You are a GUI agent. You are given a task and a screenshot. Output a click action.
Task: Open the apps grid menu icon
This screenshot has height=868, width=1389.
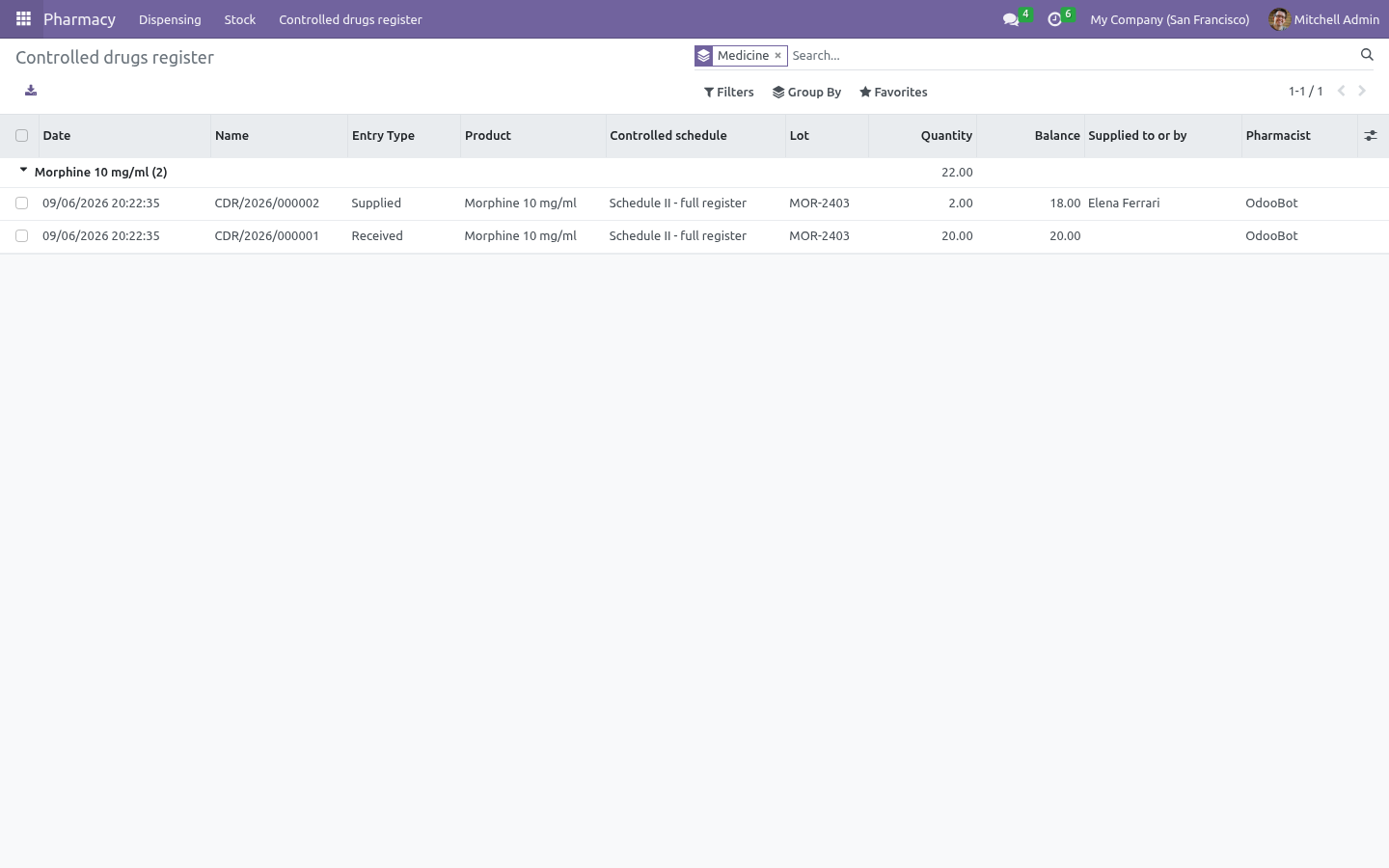[x=23, y=19]
